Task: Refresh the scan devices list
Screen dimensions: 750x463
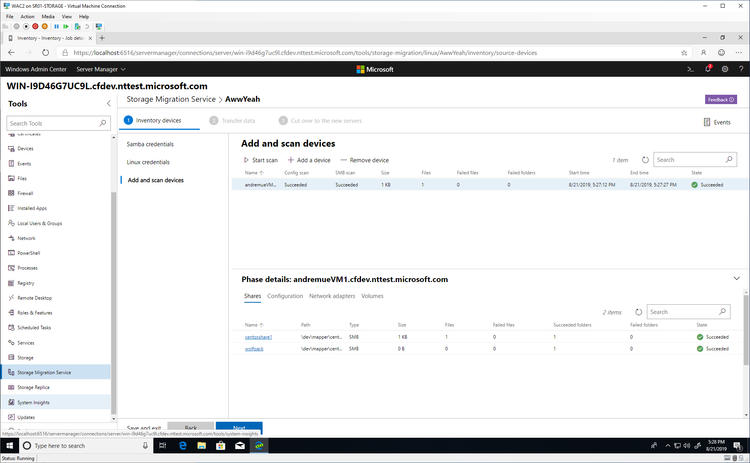Action: tap(645, 160)
